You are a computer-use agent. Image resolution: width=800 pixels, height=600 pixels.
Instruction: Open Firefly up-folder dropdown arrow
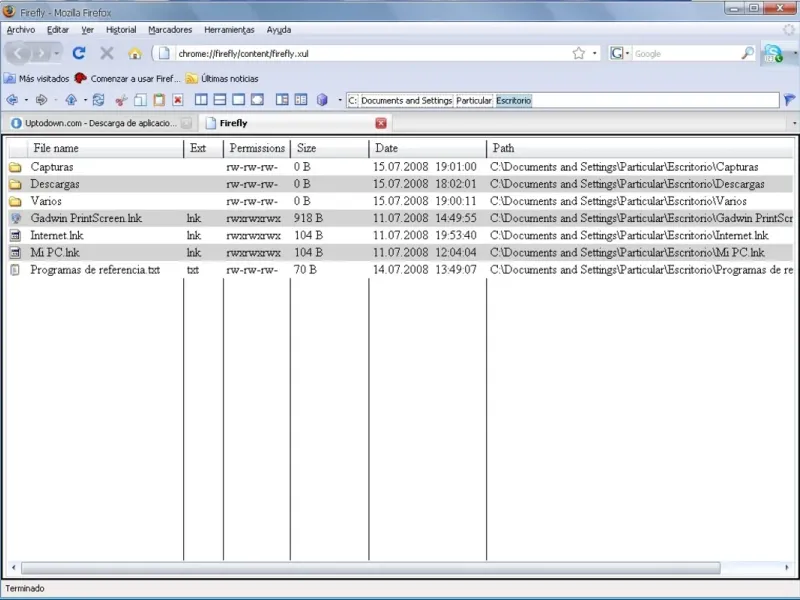click(x=85, y=100)
